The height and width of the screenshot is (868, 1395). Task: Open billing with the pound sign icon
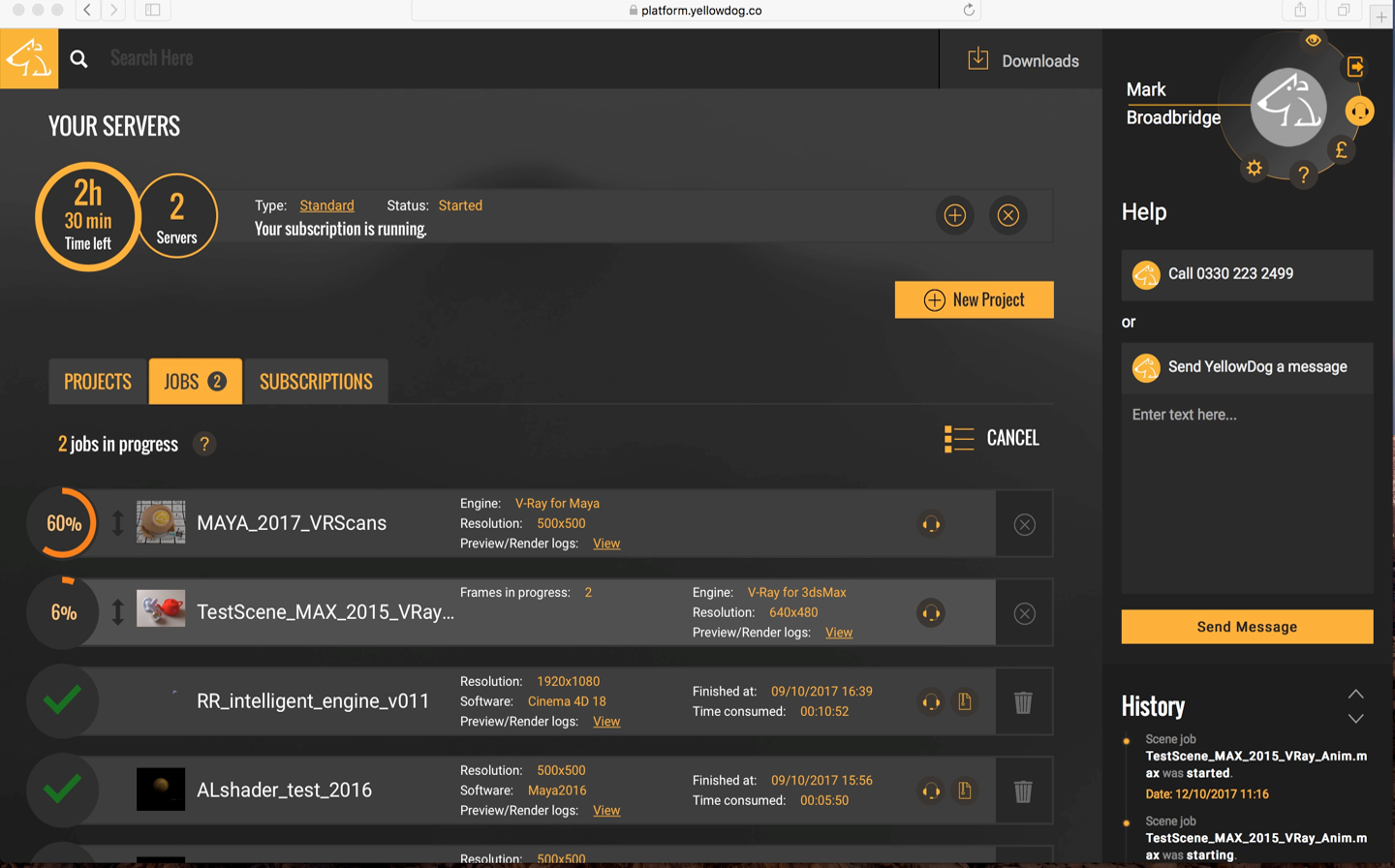(x=1341, y=150)
